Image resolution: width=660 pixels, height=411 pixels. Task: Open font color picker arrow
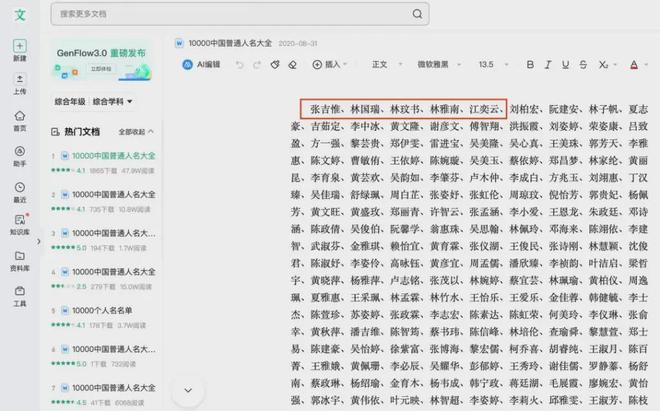click(x=646, y=64)
